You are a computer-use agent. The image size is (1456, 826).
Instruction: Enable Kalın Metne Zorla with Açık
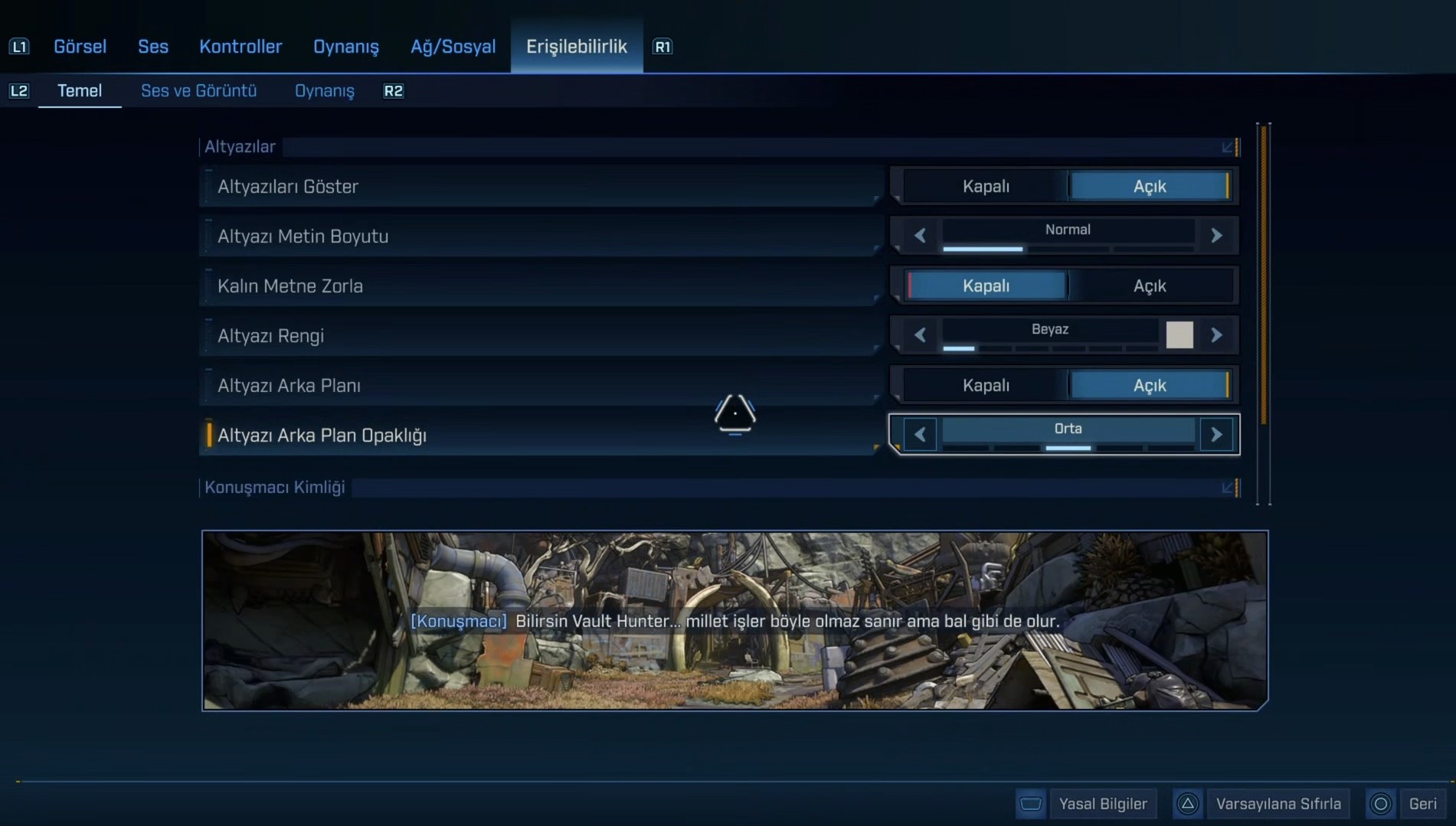click(x=1149, y=286)
